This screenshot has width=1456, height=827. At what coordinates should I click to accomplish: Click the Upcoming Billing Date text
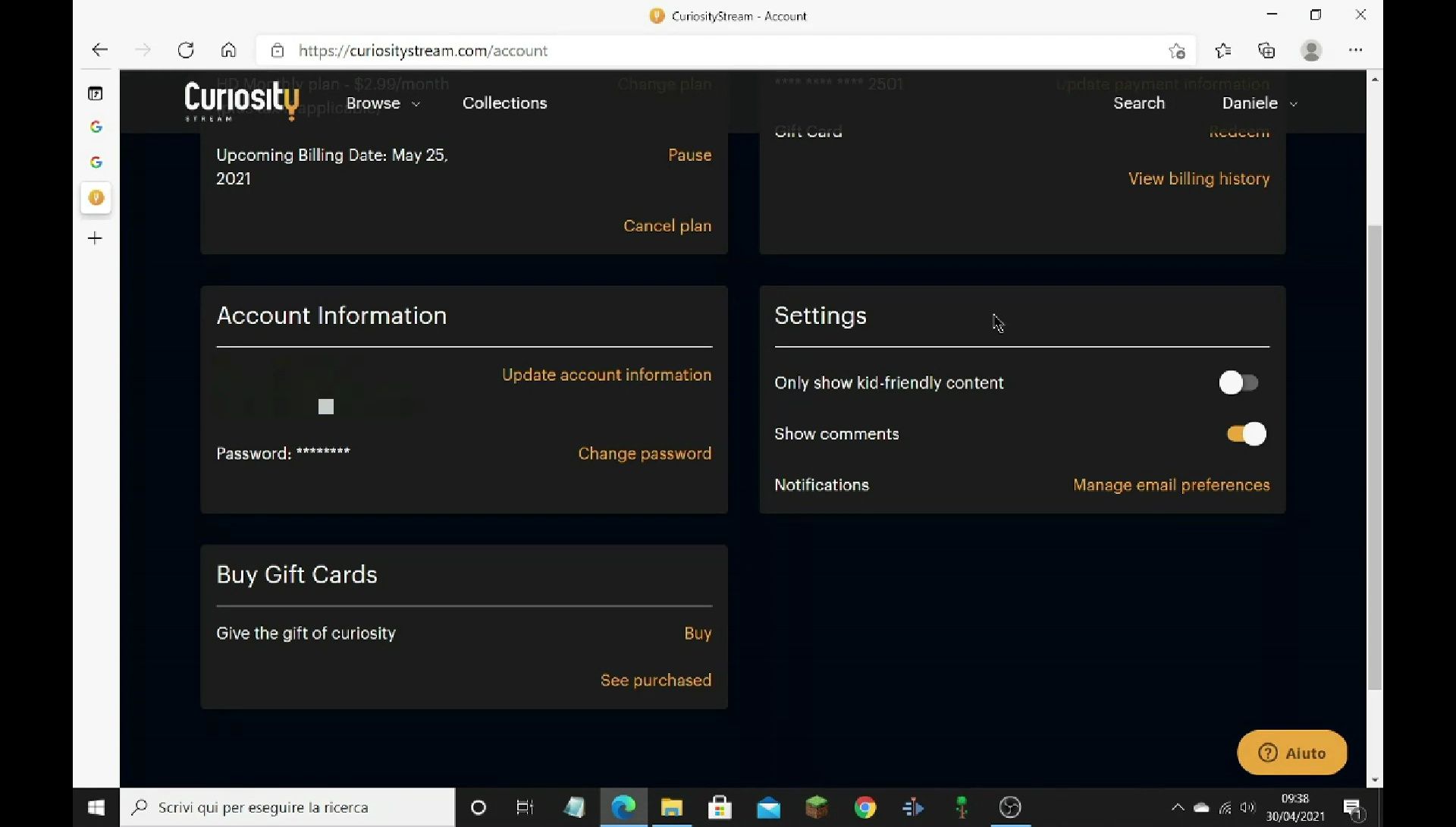tap(332, 167)
